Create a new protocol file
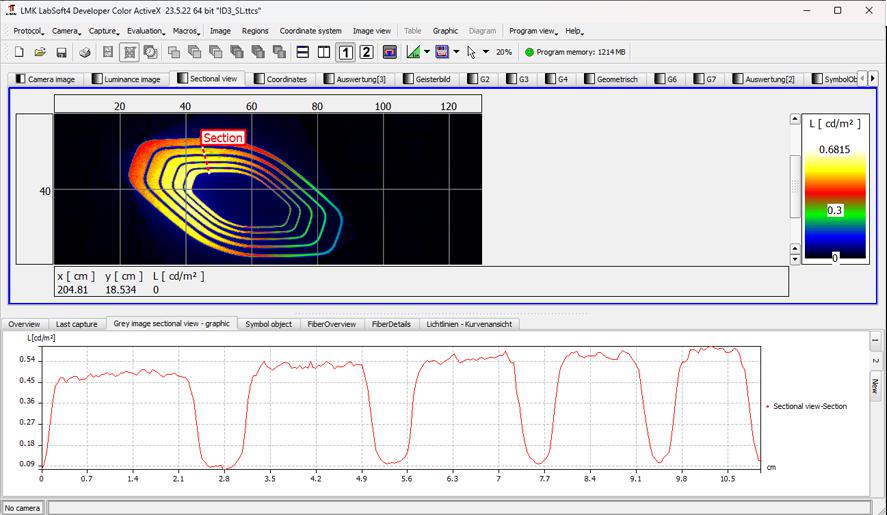Image resolution: width=887 pixels, height=515 pixels. 19,52
